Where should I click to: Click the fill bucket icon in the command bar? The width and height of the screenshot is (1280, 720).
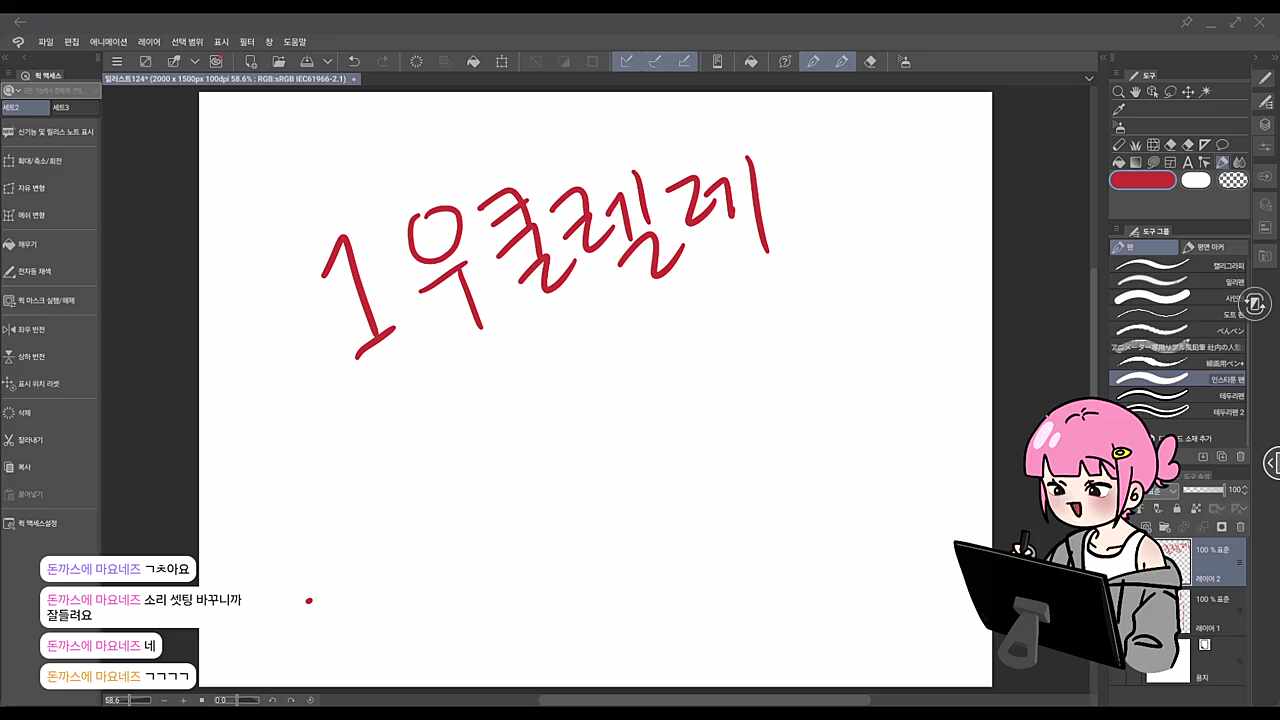[474, 62]
